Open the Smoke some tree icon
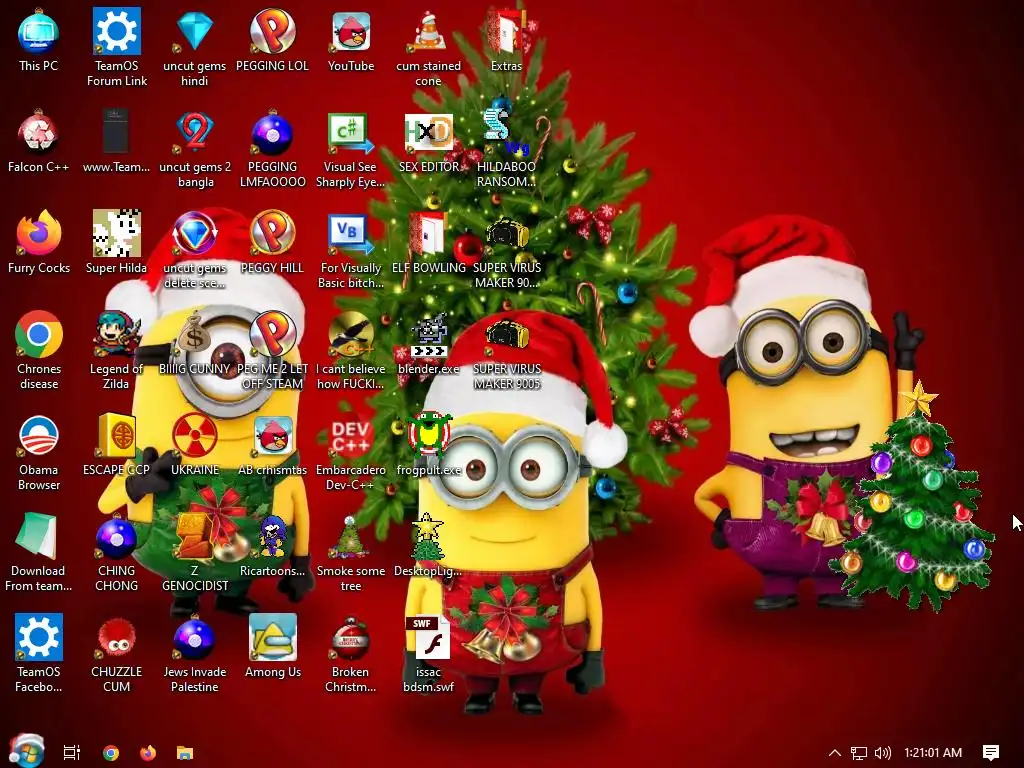1024x768 pixels. tap(351, 552)
